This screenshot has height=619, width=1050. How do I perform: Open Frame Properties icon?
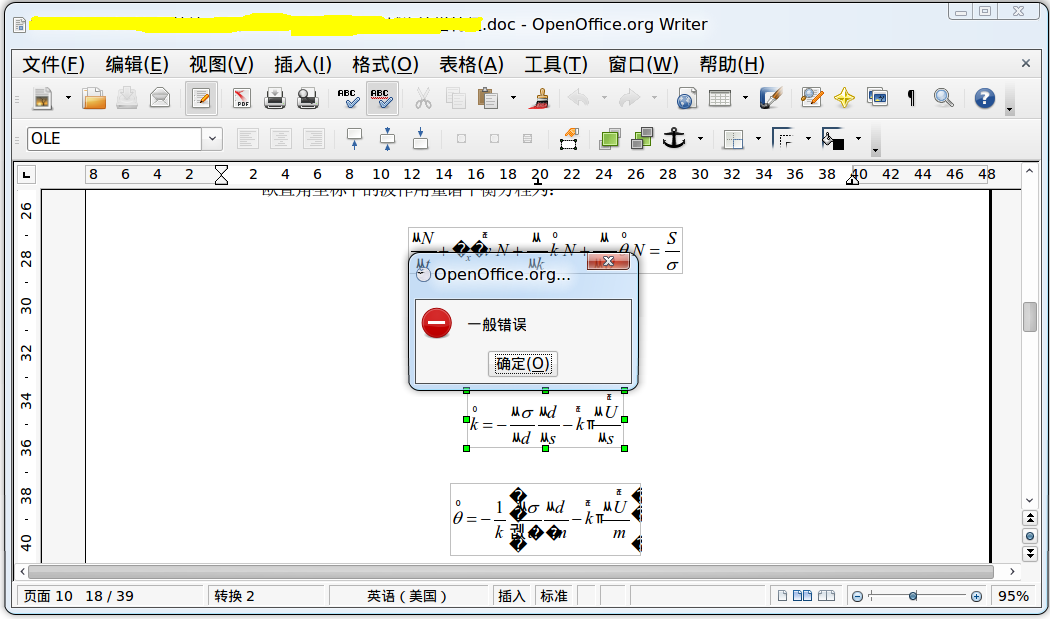click(x=569, y=139)
